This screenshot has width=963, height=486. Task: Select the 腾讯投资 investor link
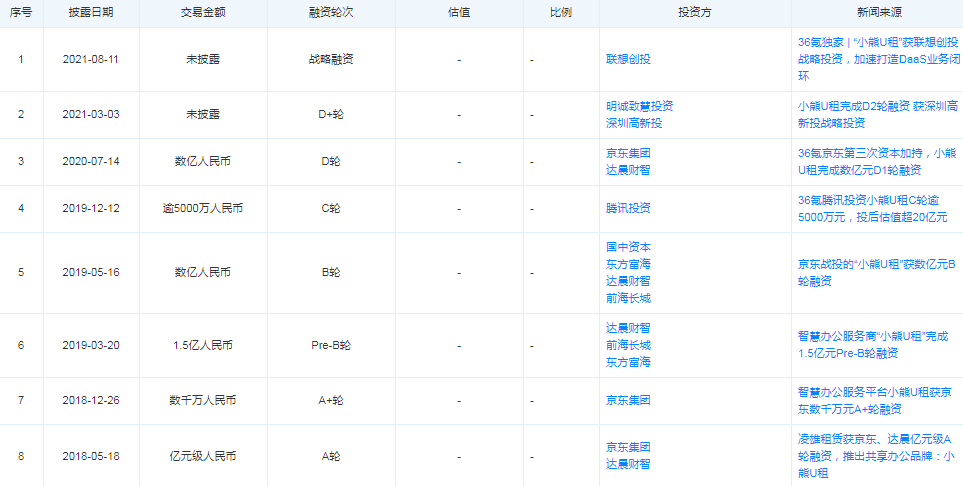(x=627, y=208)
